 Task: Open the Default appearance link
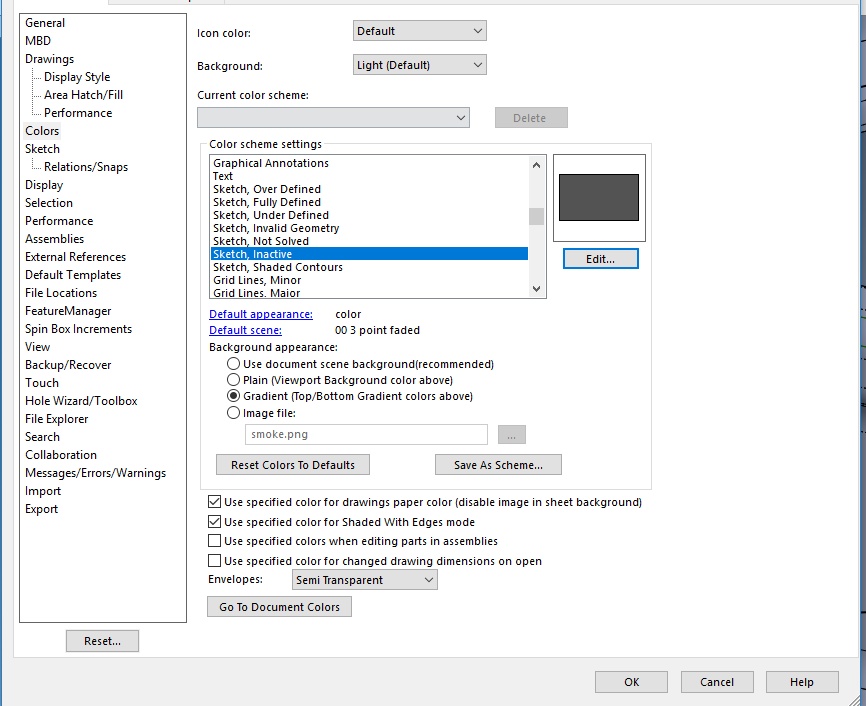click(x=261, y=314)
